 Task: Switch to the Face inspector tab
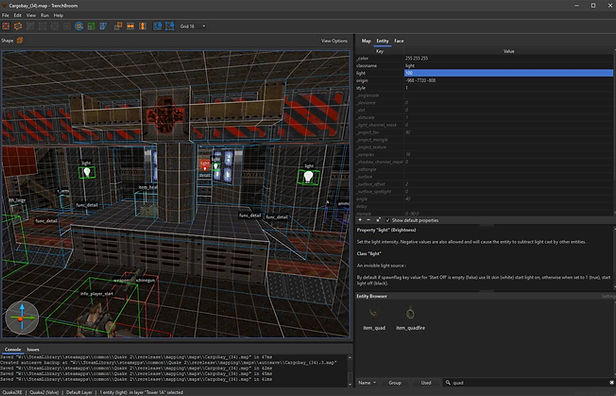[399, 41]
